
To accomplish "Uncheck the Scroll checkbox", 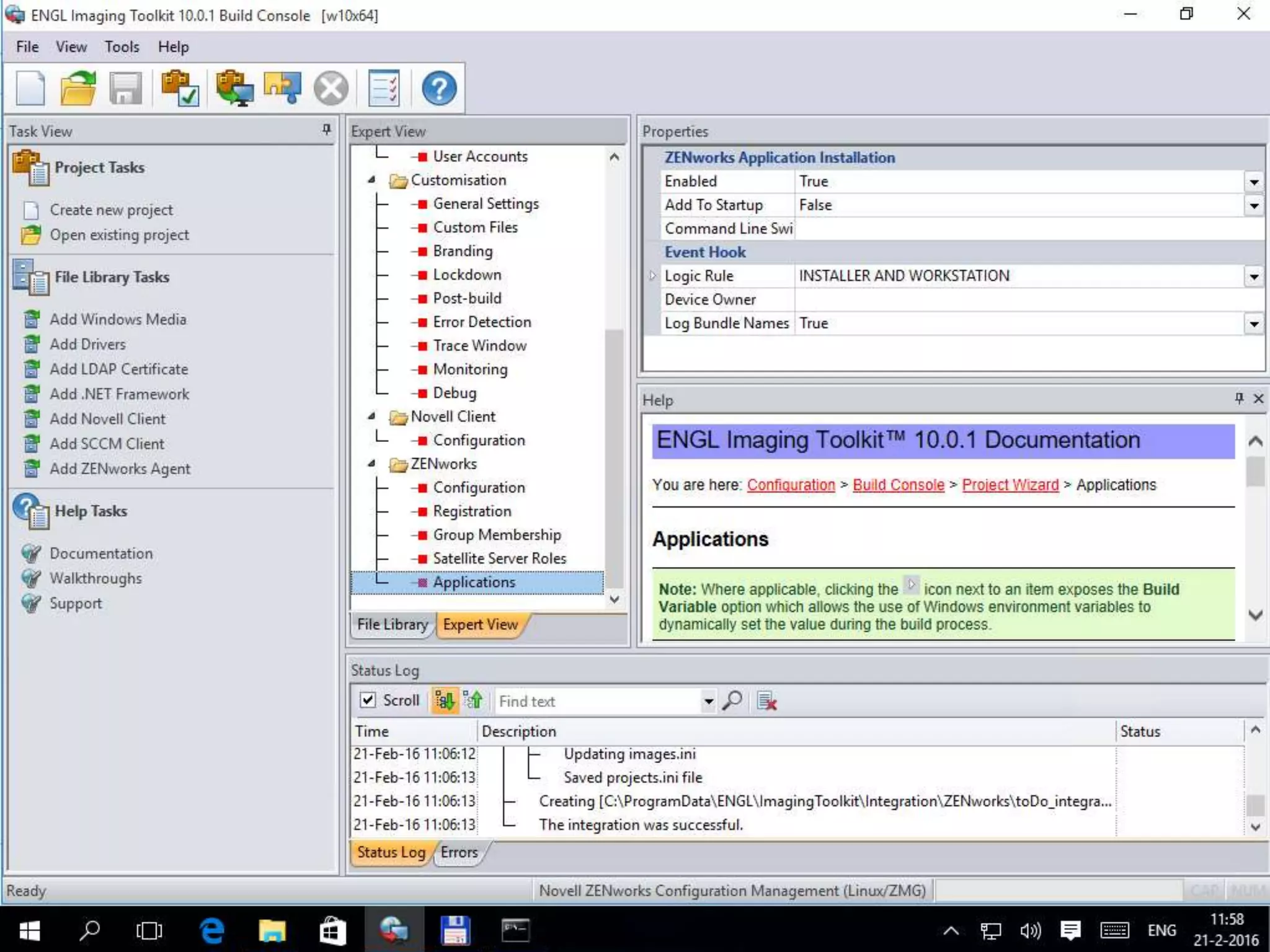I will click(x=368, y=700).
